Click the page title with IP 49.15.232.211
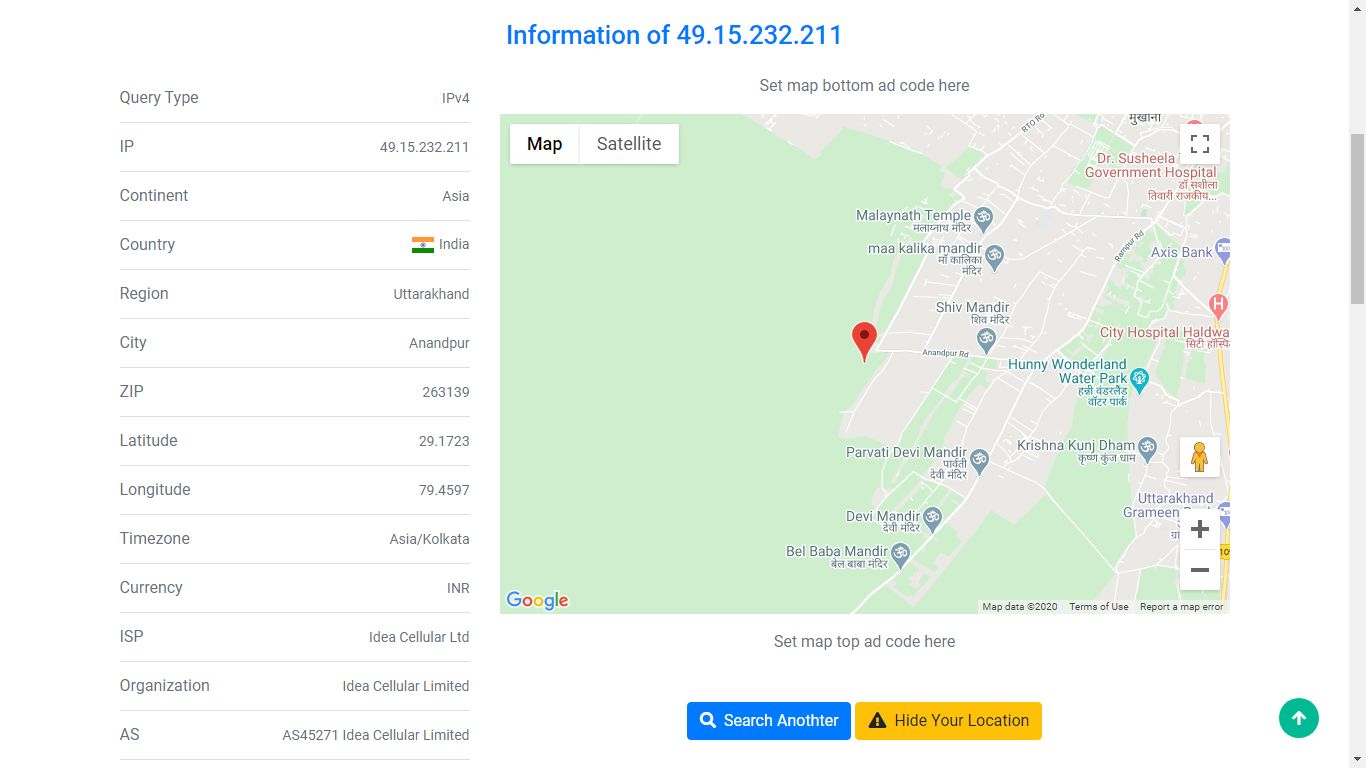1366x768 pixels. (674, 35)
